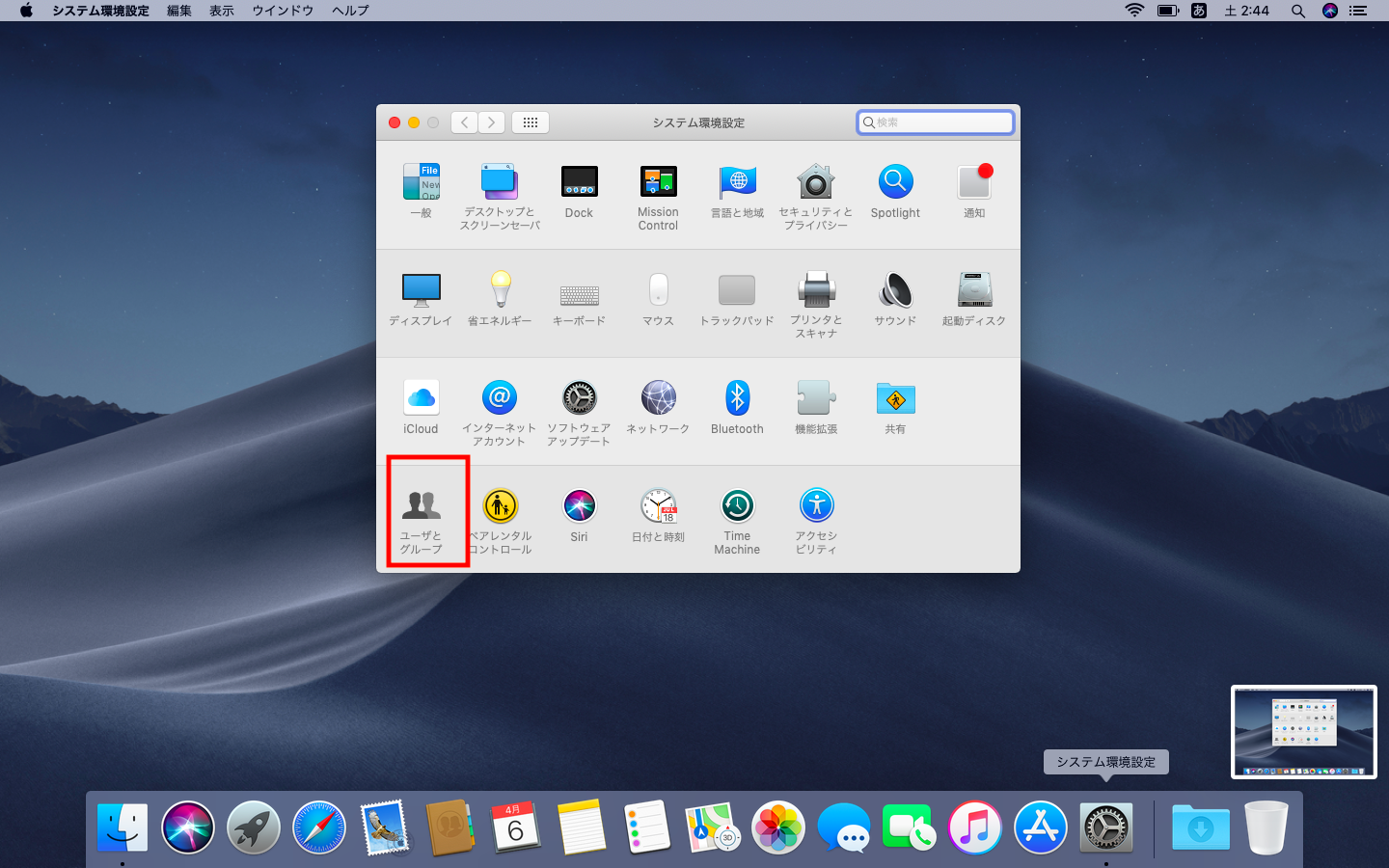This screenshot has height=868, width=1389.
Task: Open Finder from the Dock
Action: click(x=123, y=827)
